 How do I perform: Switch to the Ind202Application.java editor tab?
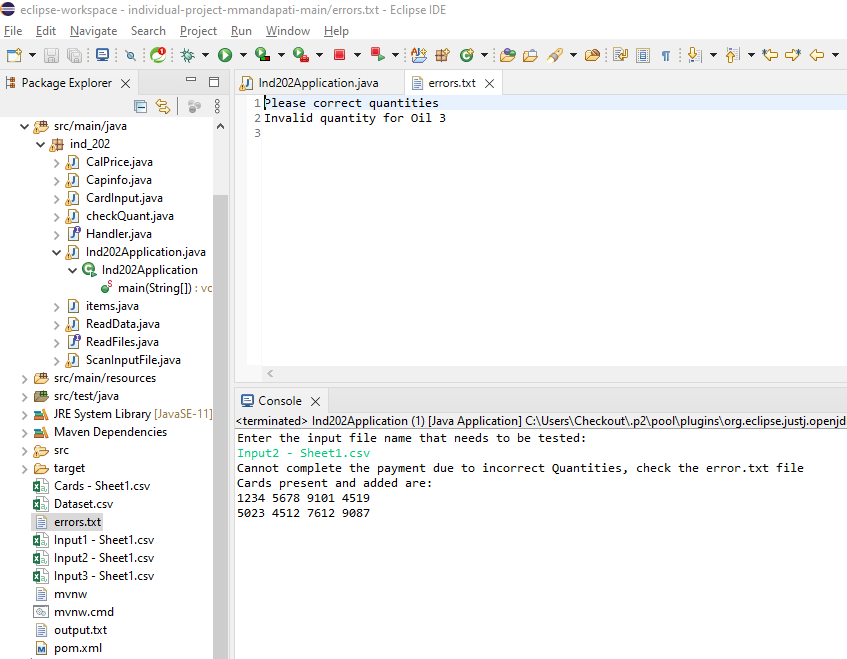pyautogui.click(x=318, y=83)
